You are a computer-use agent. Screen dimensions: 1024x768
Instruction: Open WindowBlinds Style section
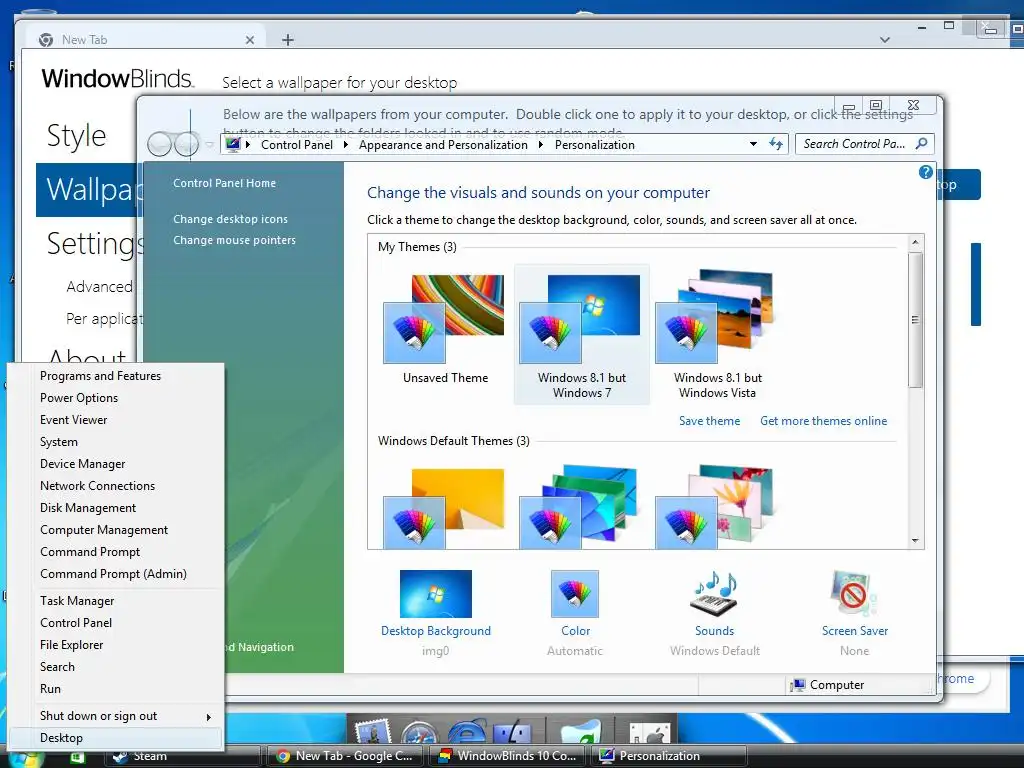pos(76,136)
